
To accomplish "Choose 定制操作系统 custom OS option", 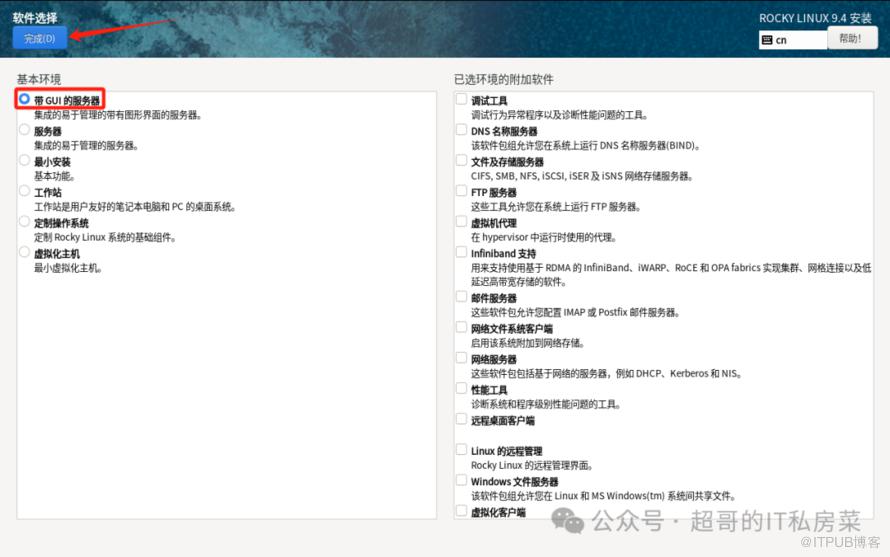I will click(x=24, y=223).
